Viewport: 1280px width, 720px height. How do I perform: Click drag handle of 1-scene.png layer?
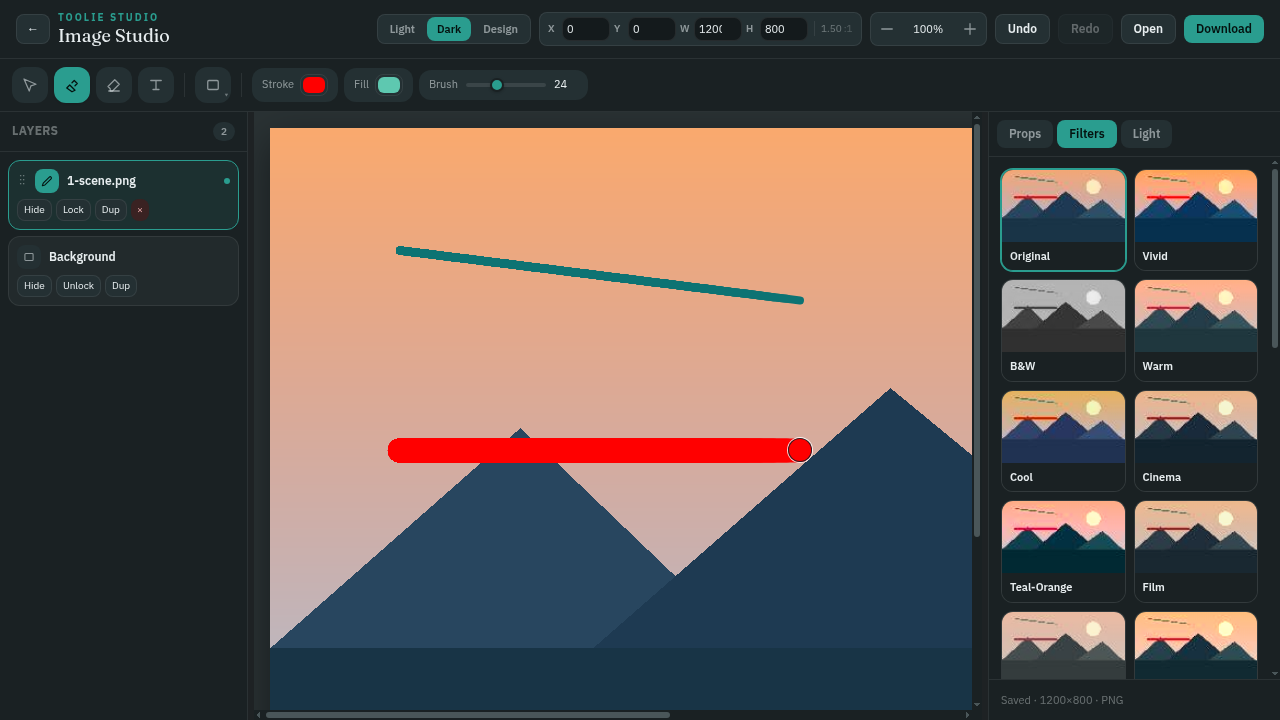(22, 181)
